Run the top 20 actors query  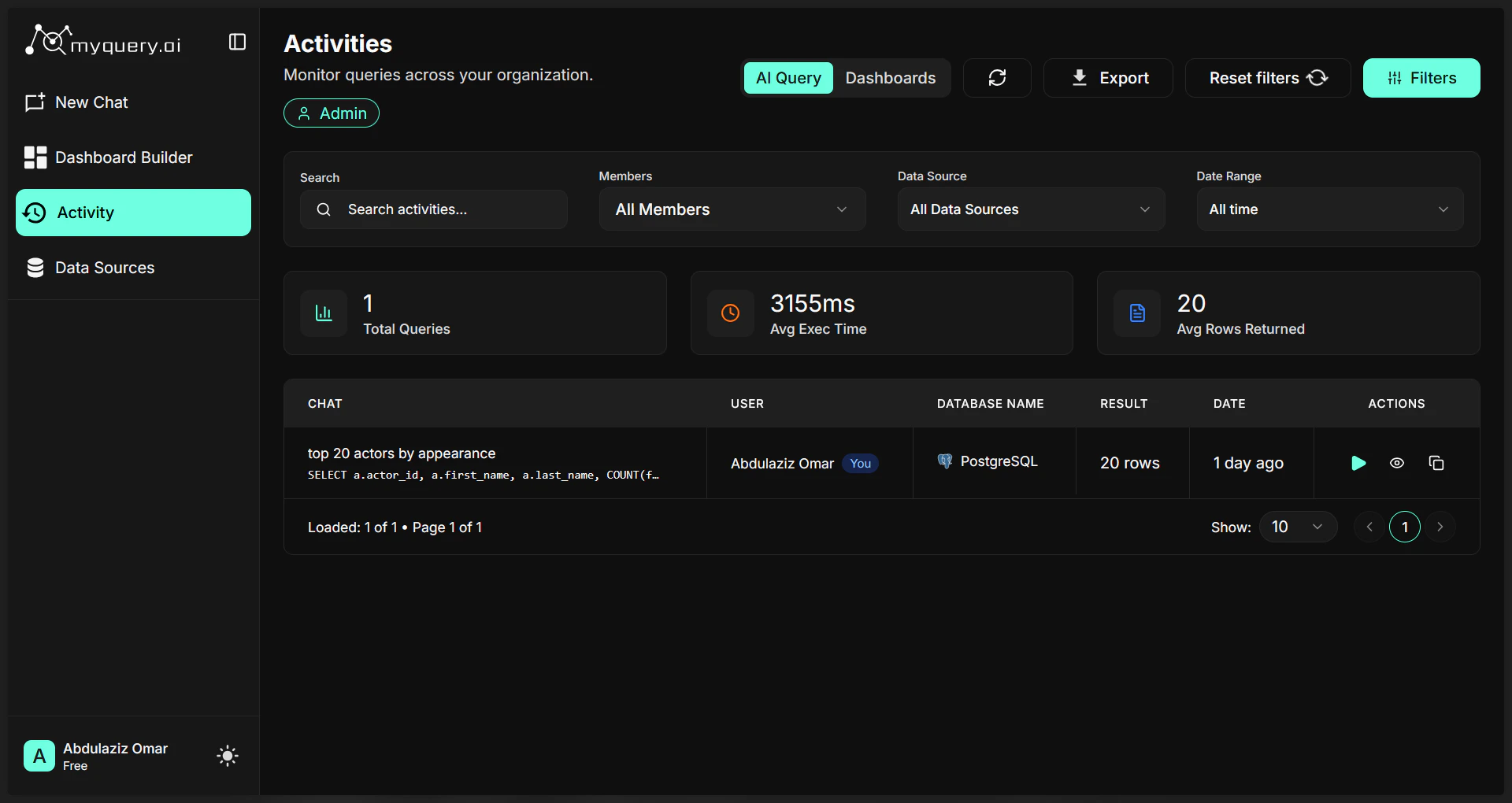[x=1358, y=463]
